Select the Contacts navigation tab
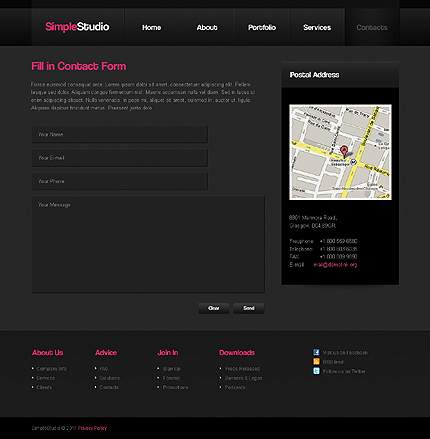 tap(372, 27)
